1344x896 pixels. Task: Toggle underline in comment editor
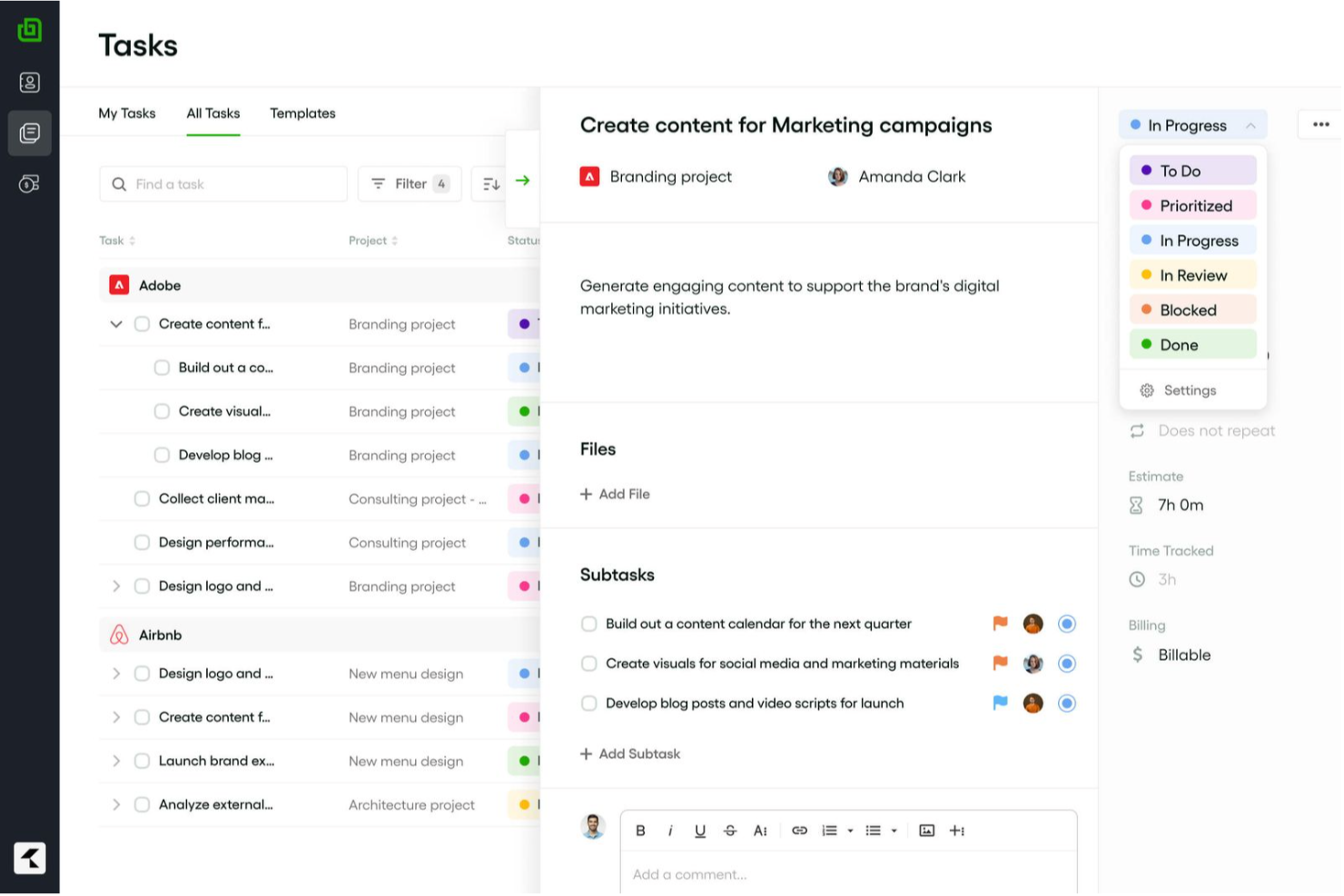pyautogui.click(x=700, y=831)
